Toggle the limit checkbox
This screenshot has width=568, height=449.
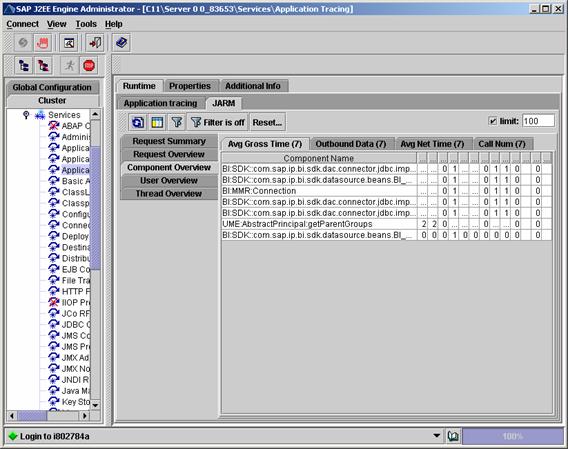point(493,121)
